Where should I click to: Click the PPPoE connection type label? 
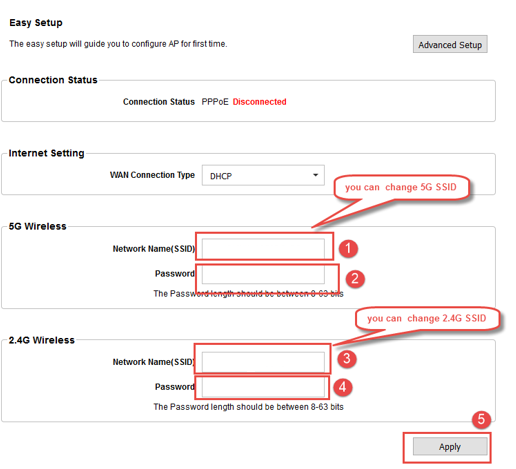215,102
